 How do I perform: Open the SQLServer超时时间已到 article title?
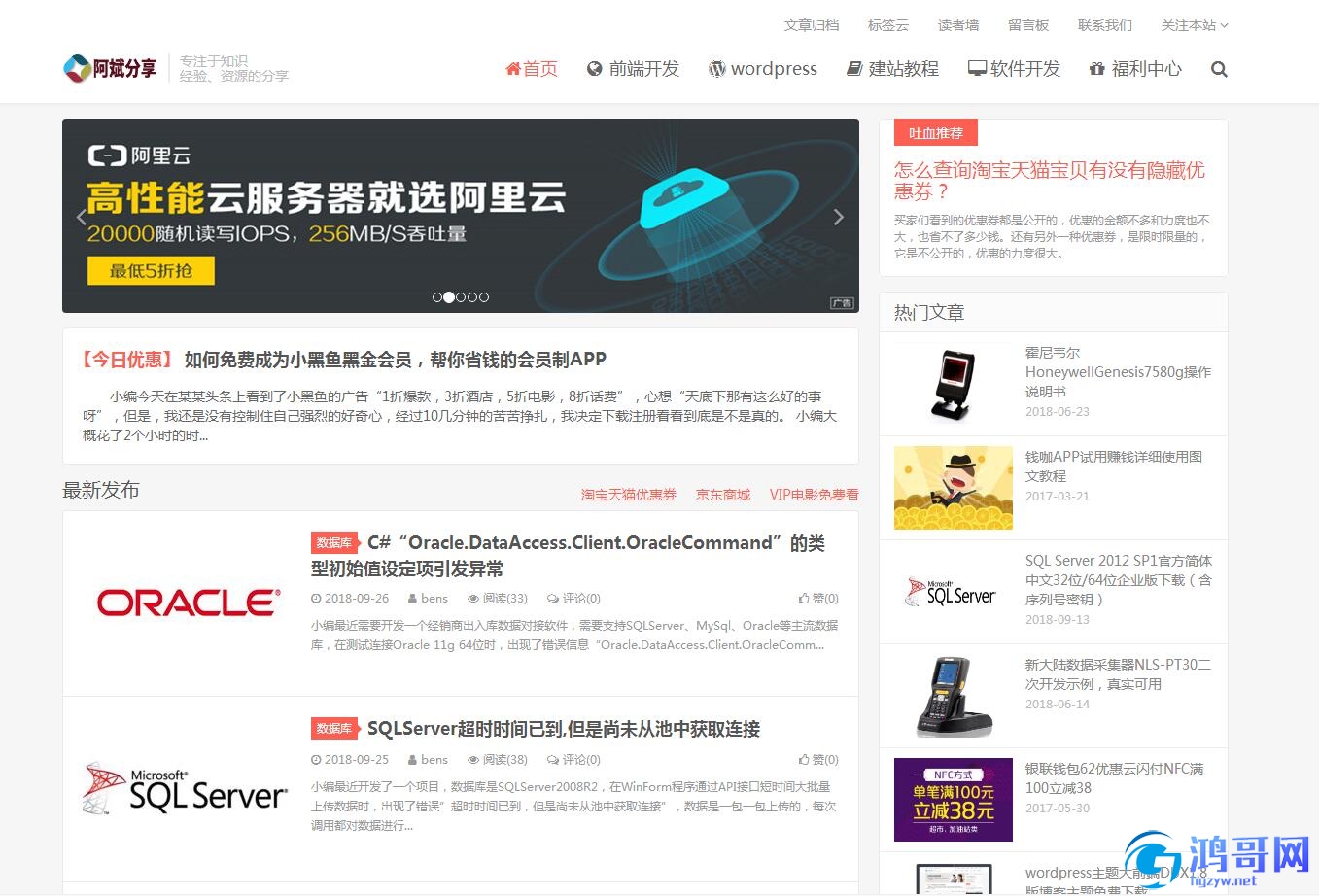point(564,729)
